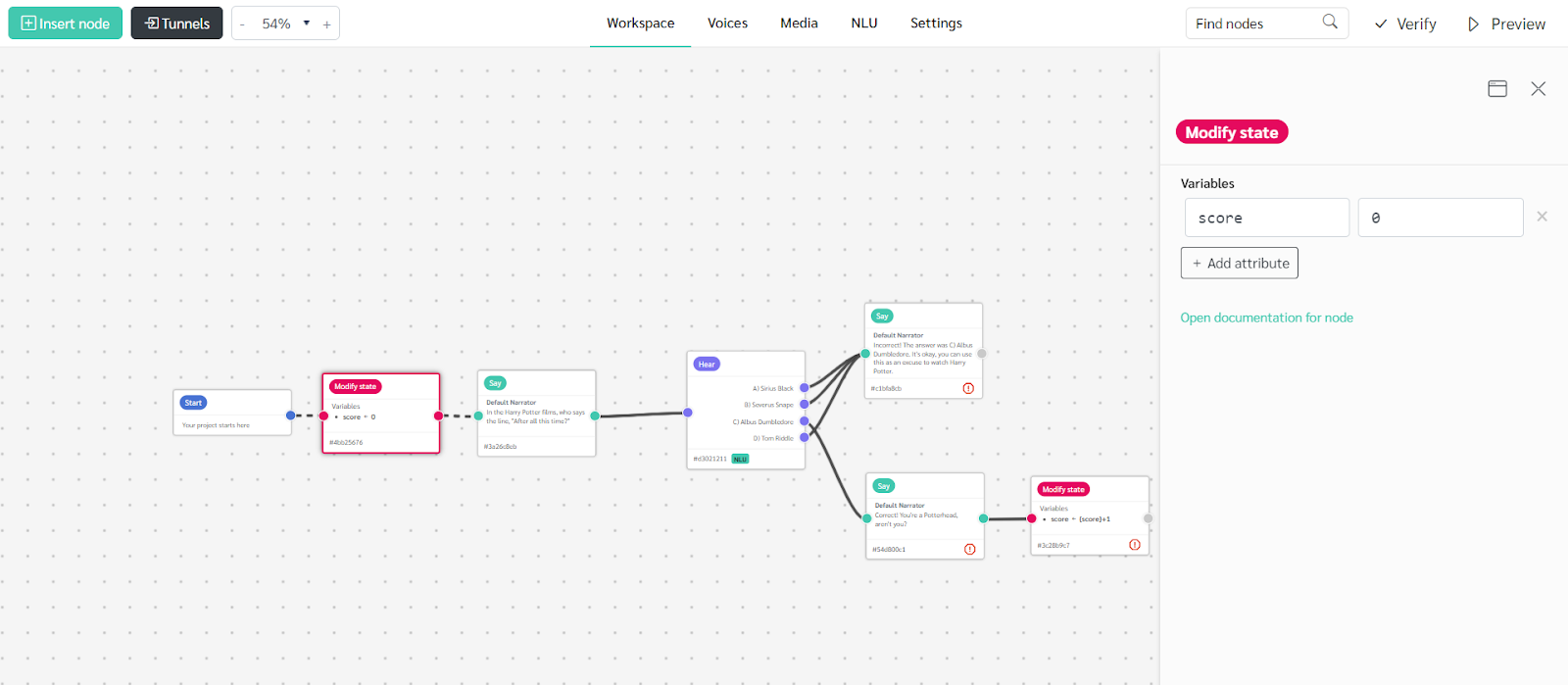The height and width of the screenshot is (685, 1568).
Task: Click the port for D) Tom Riddle
Action: [x=805, y=437]
